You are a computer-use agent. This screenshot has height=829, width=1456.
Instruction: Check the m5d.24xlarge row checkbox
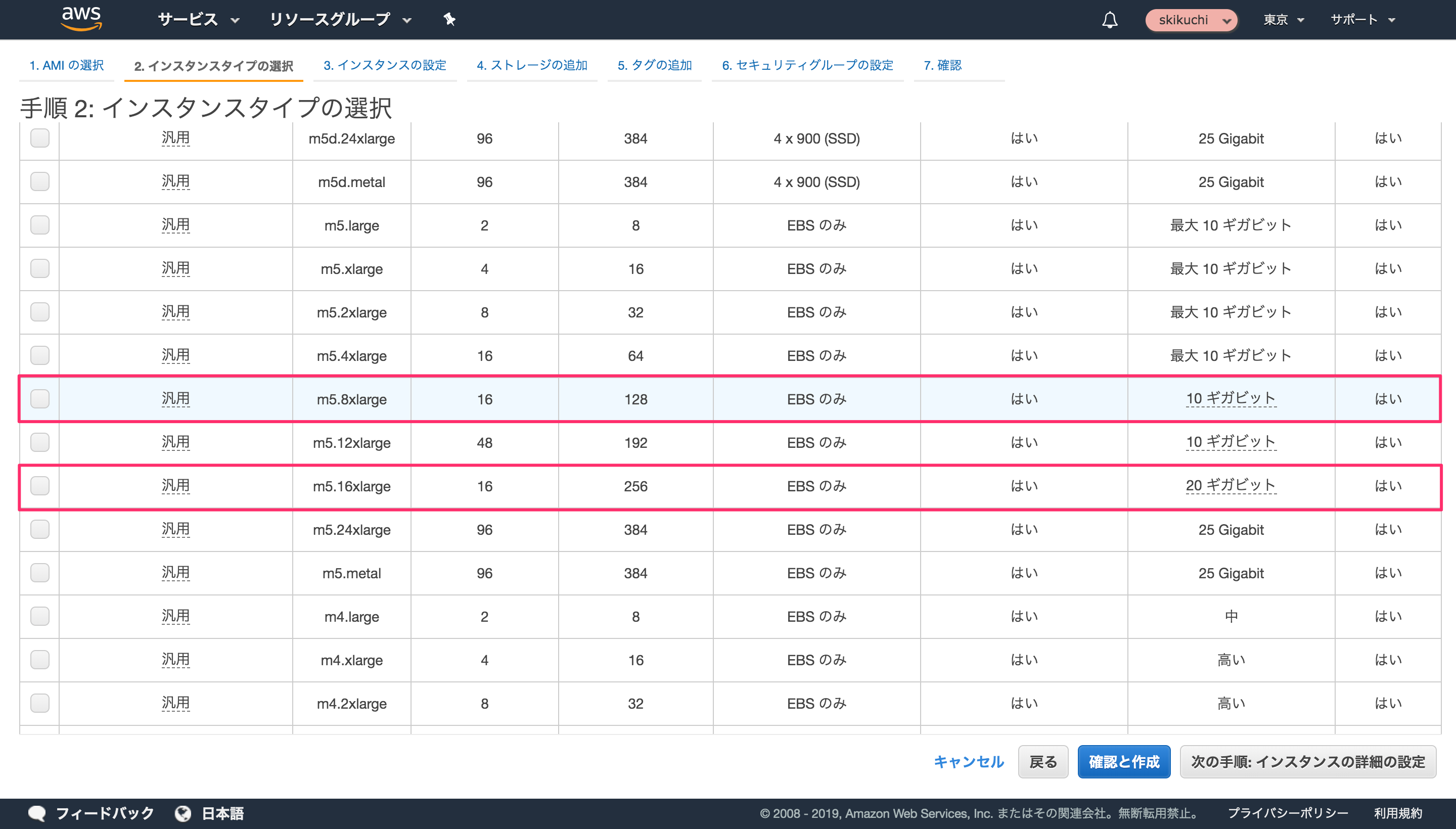[x=40, y=138]
